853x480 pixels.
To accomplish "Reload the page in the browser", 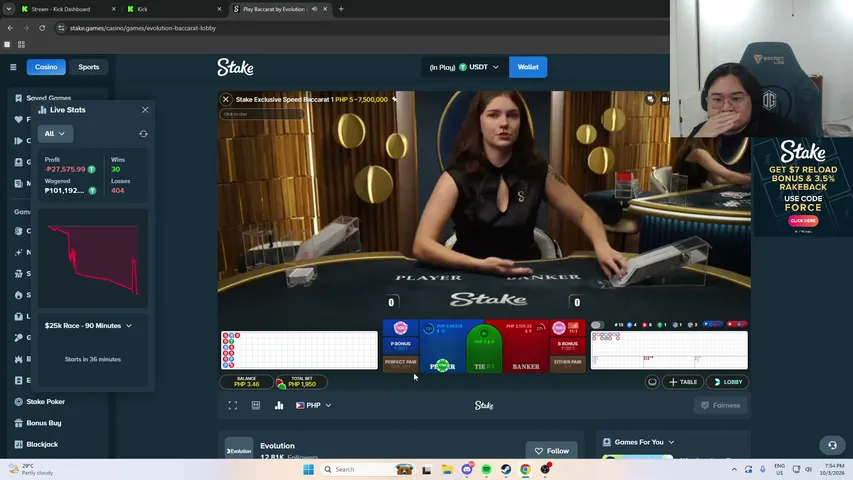I will pos(42,28).
